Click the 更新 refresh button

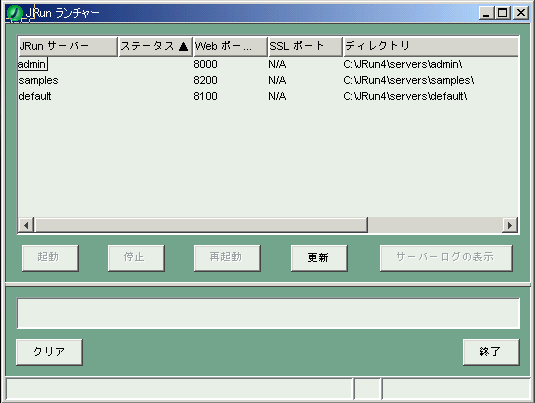coord(319,258)
